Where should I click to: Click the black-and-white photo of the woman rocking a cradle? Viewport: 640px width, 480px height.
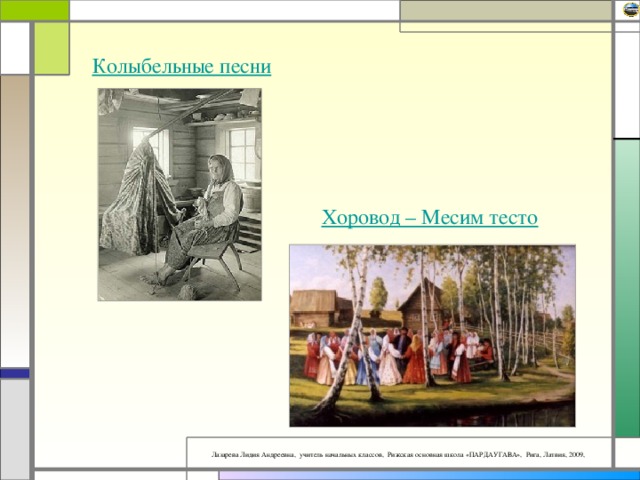tap(180, 194)
